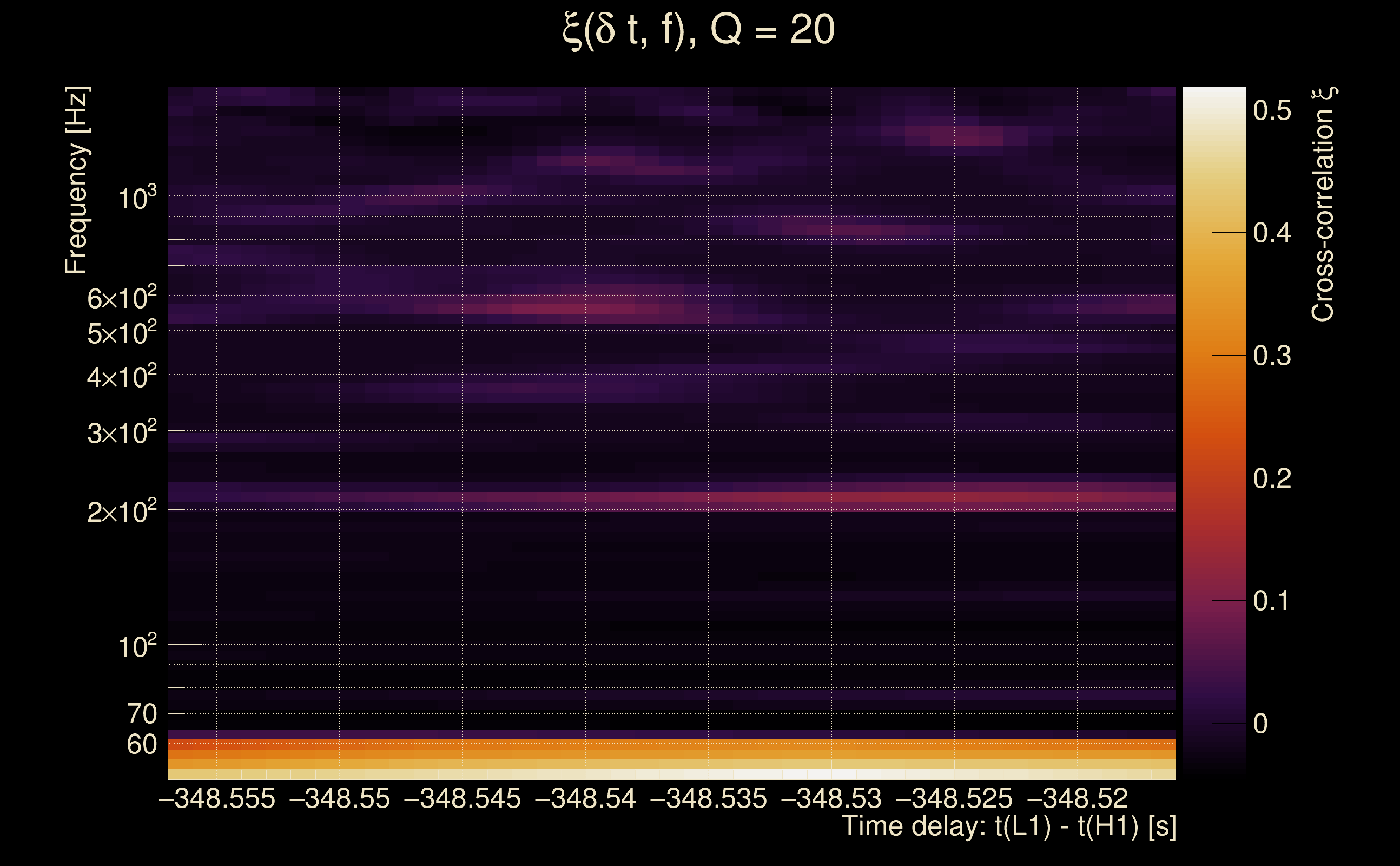Click the 0.3 colorbar tick label
Image resolution: width=1400 pixels, height=866 pixels.
click(1272, 356)
